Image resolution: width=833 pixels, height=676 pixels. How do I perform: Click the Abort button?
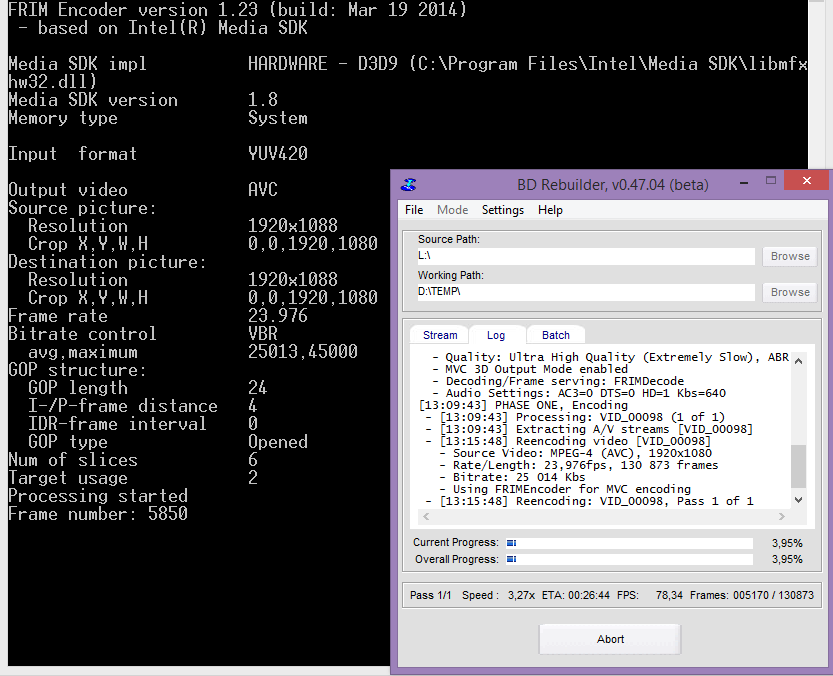coord(610,639)
